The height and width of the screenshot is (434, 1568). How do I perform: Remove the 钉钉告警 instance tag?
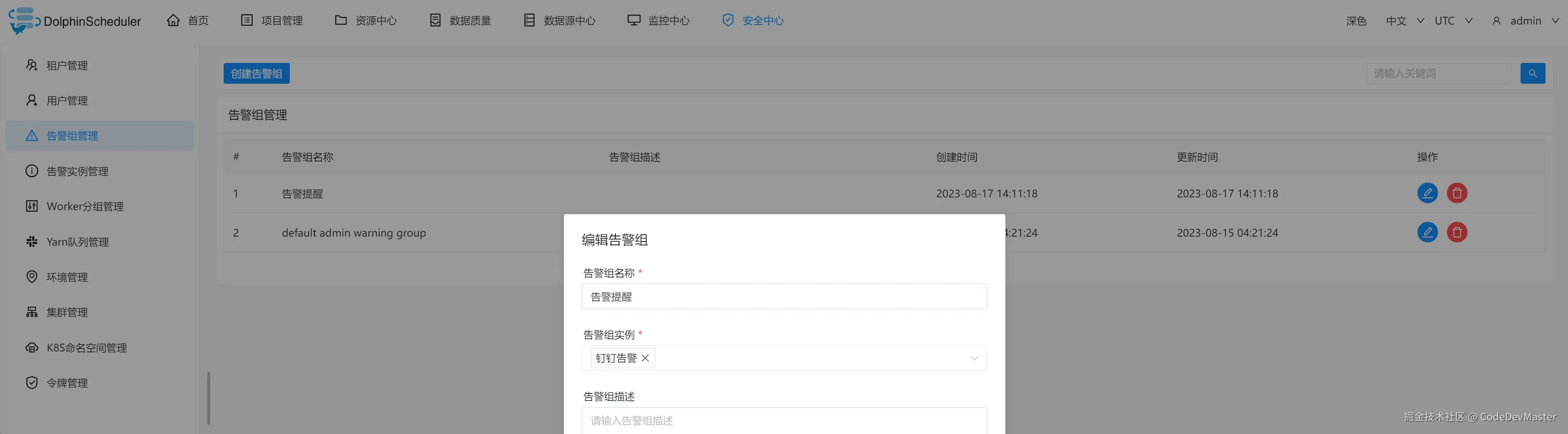click(645, 358)
